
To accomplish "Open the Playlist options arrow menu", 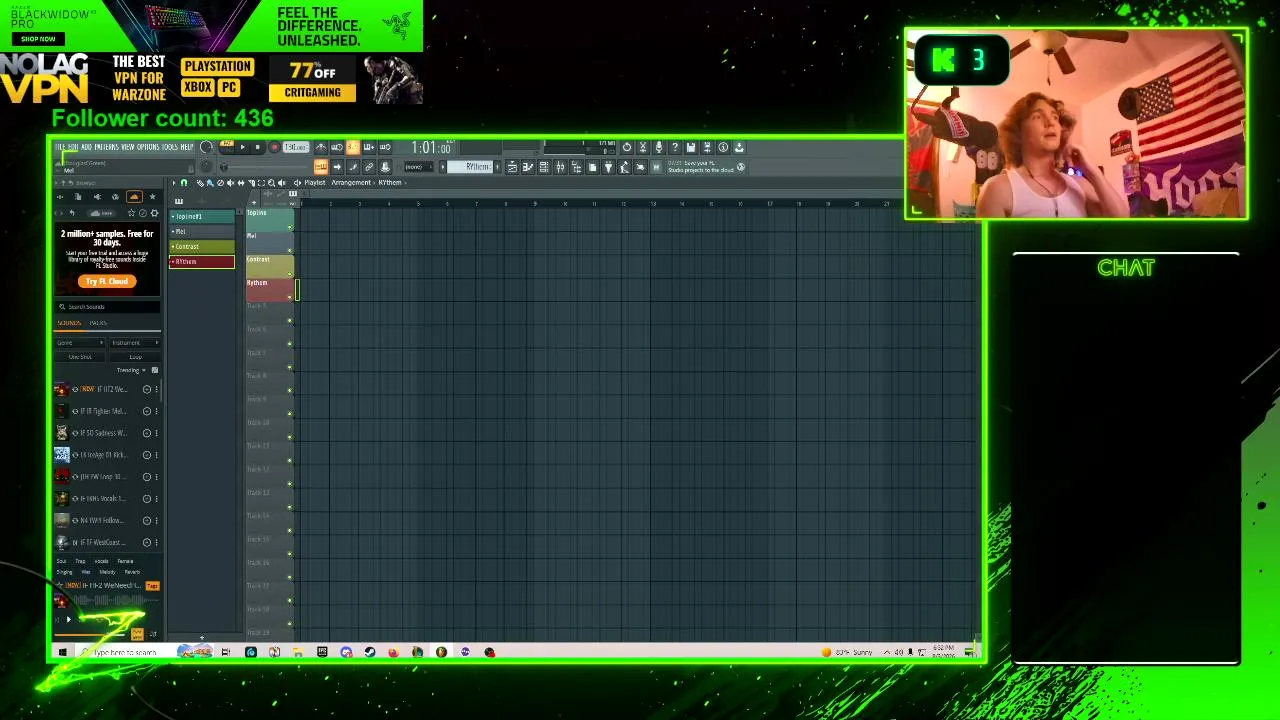I will (173, 183).
